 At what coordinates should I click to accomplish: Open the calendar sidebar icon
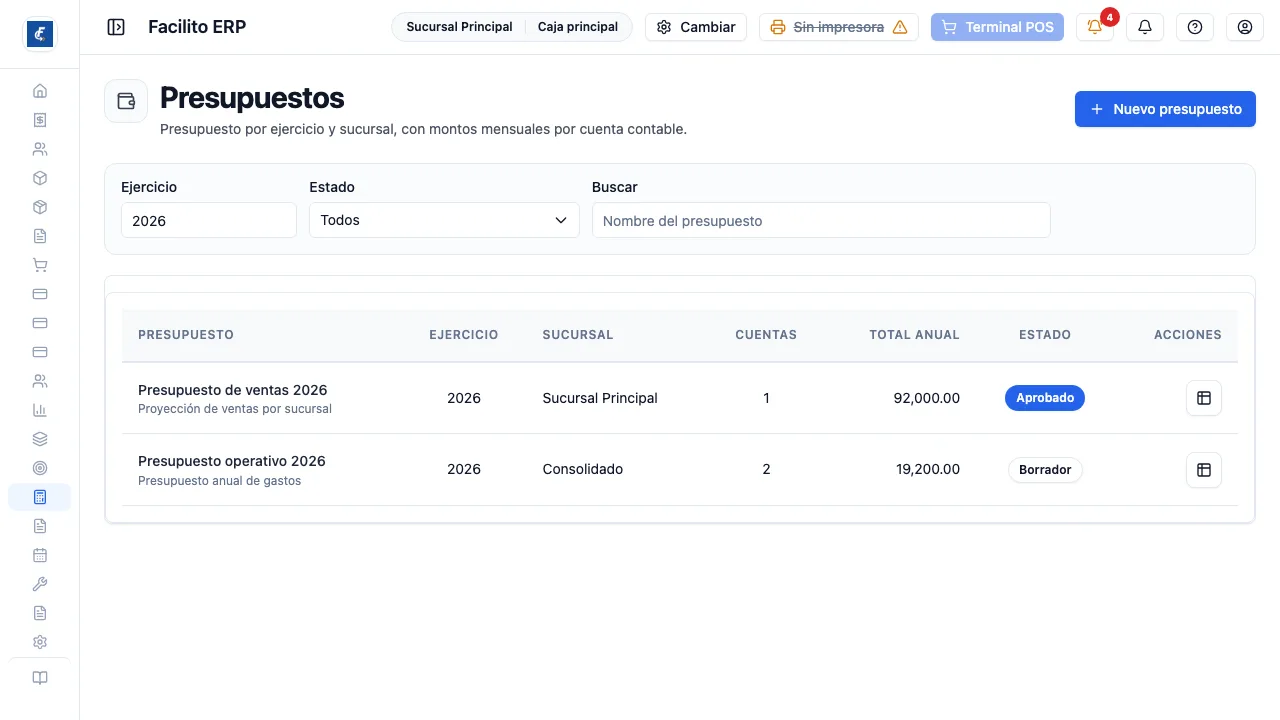pyautogui.click(x=40, y=555)
